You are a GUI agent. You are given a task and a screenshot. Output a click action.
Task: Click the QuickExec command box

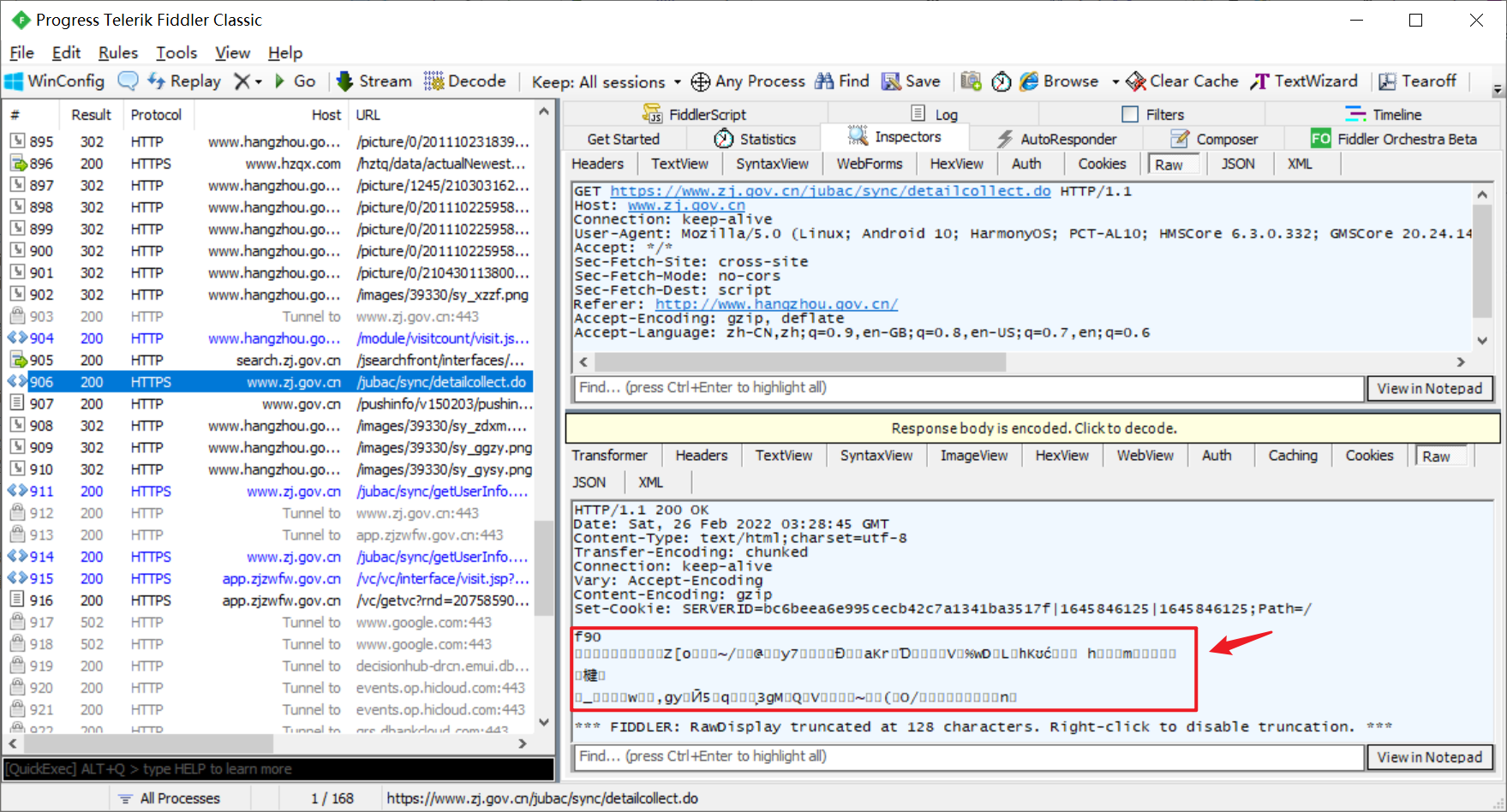[278, 769]
